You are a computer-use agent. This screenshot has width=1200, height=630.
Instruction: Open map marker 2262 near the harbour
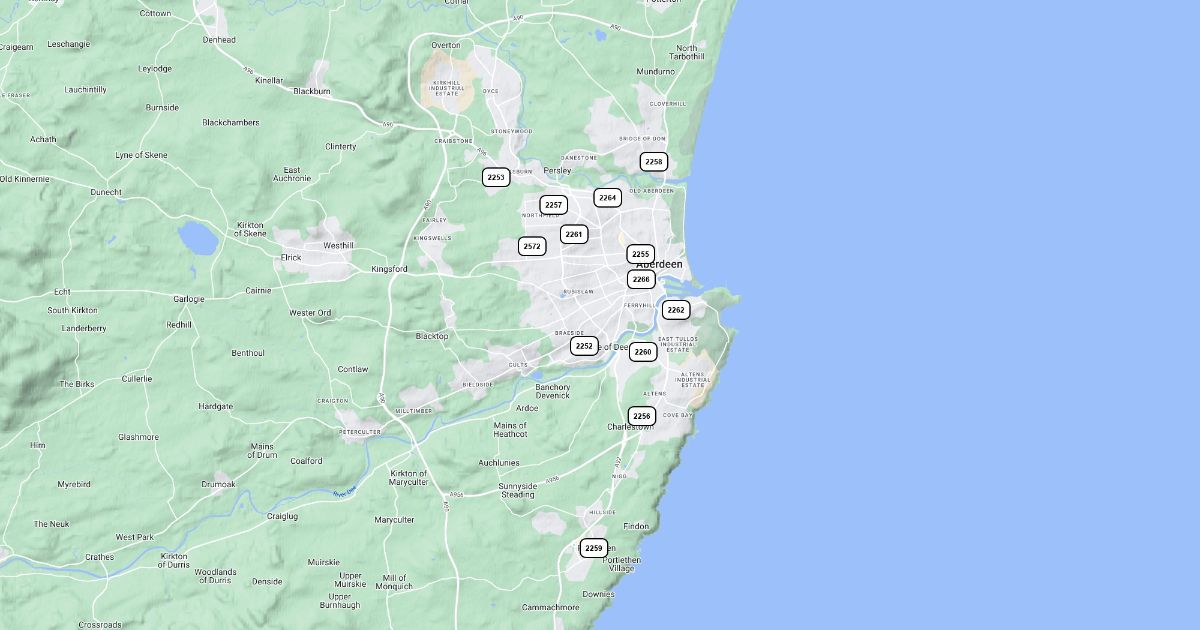(676, 311)
